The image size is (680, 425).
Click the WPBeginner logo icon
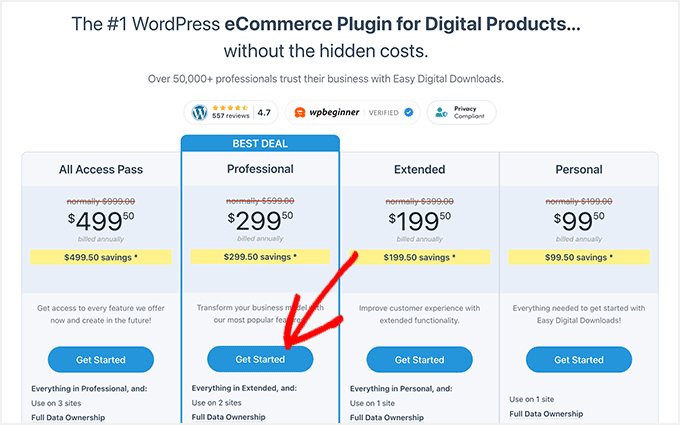coord(300,113)
